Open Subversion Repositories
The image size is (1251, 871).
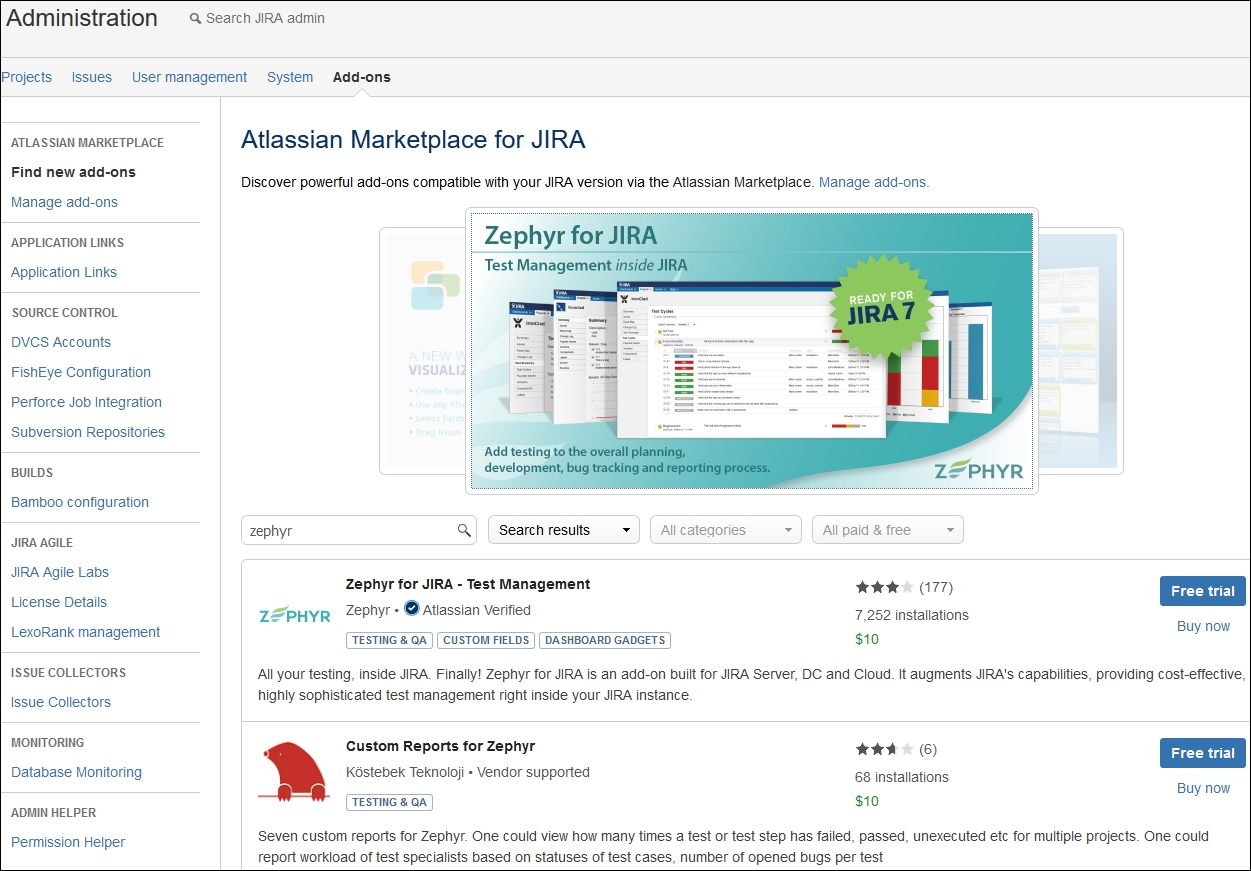(x=88, y=432)
